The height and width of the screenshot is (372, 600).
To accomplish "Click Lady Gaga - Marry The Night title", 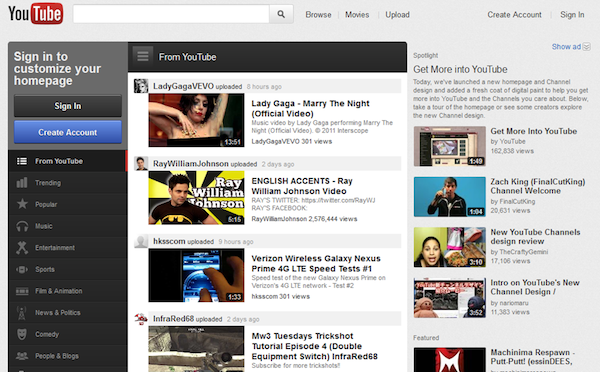I will 310,108.
